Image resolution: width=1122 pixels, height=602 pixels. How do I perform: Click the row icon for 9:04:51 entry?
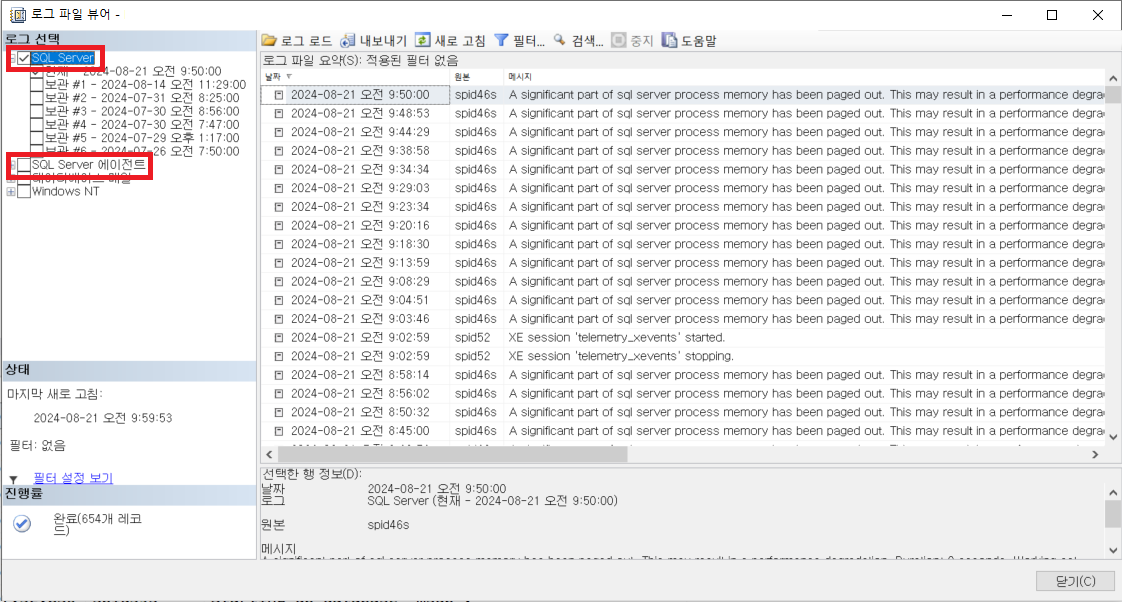pyautogui.click(x=279, y=300)
